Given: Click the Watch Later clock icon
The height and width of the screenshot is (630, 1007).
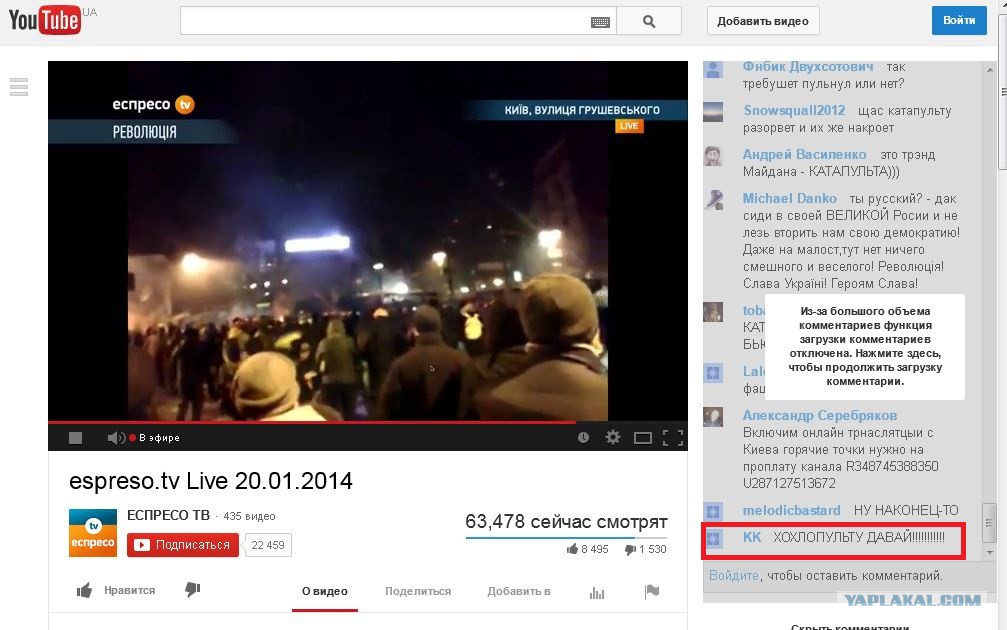Looking at the screenshot, I should pyautogui.click(x=583, y=437).
